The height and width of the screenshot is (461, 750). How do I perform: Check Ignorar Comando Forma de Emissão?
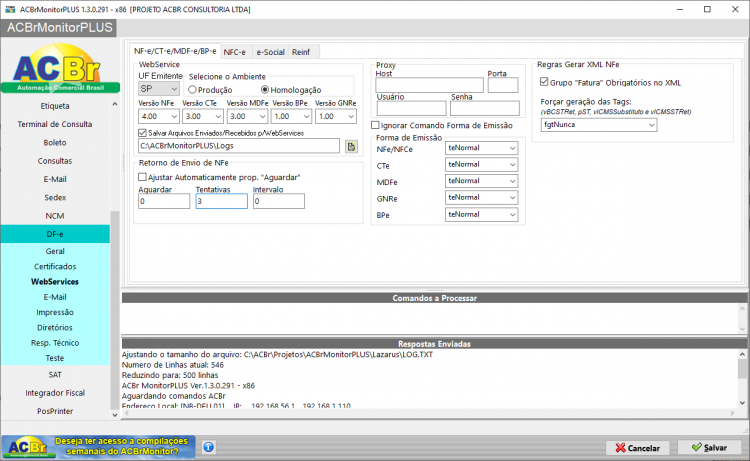click(x=375, y=125)
